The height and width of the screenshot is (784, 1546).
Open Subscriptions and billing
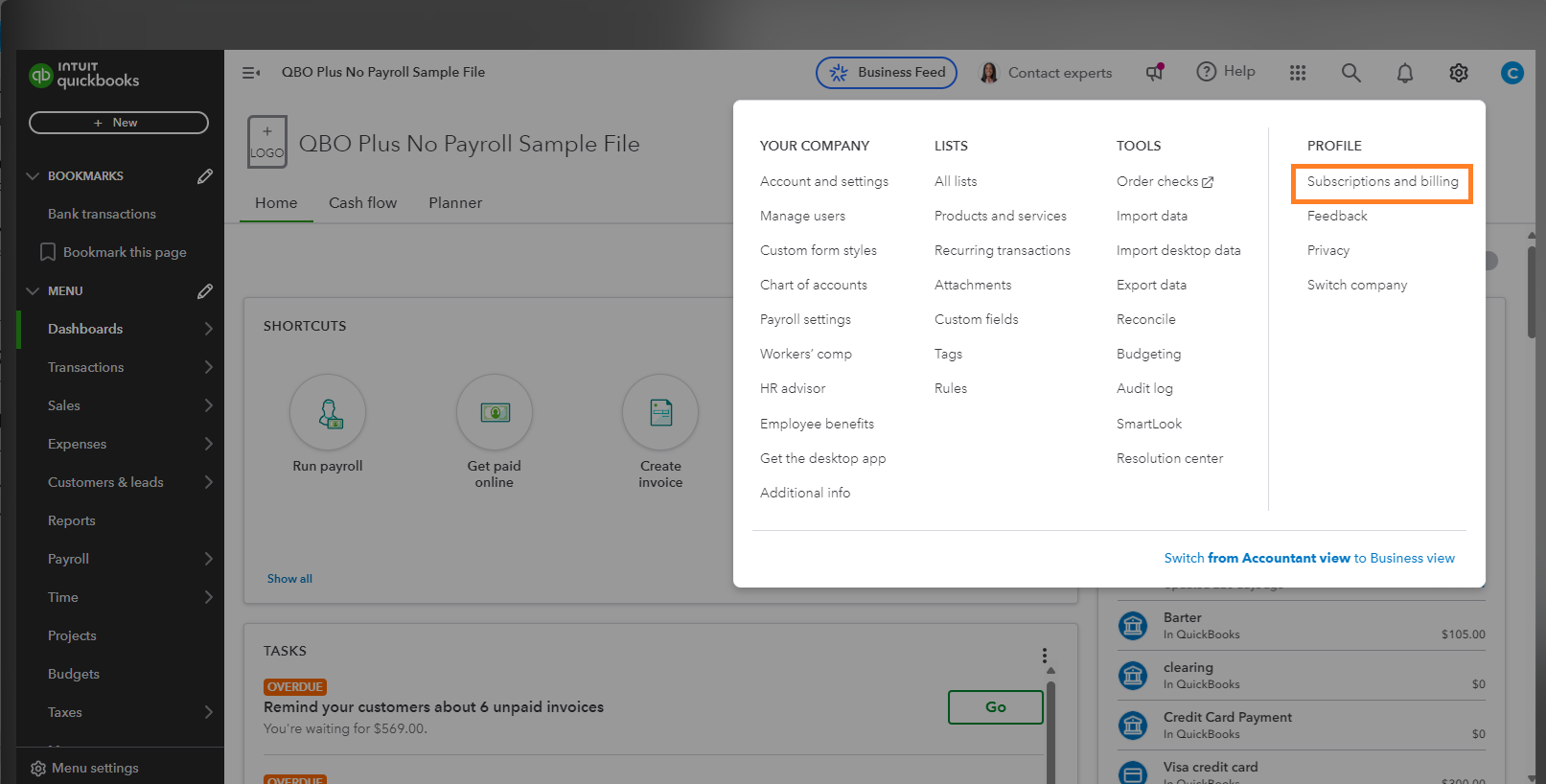tap(1382, 182)
